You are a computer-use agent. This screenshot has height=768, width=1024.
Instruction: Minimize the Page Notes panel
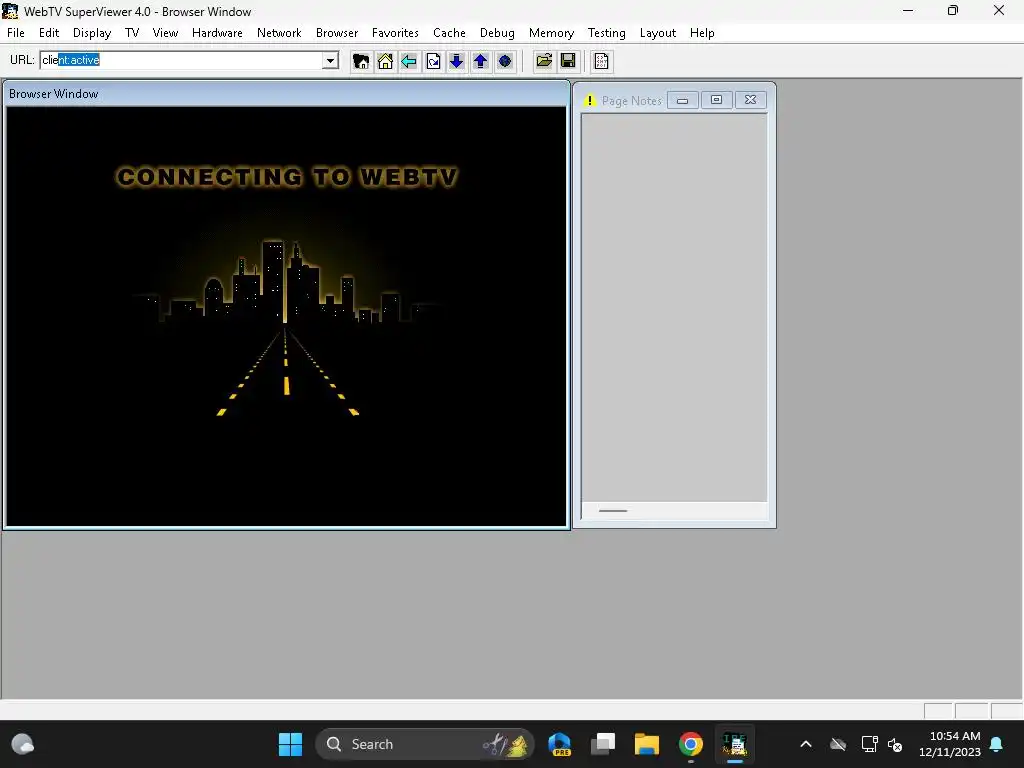682,100
